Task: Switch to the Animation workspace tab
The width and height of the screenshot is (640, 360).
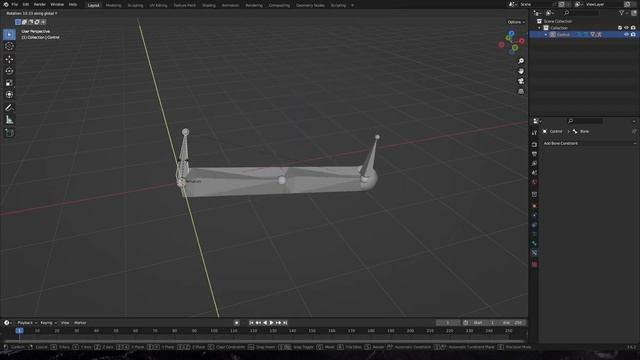Action: [x=230, y=5]
